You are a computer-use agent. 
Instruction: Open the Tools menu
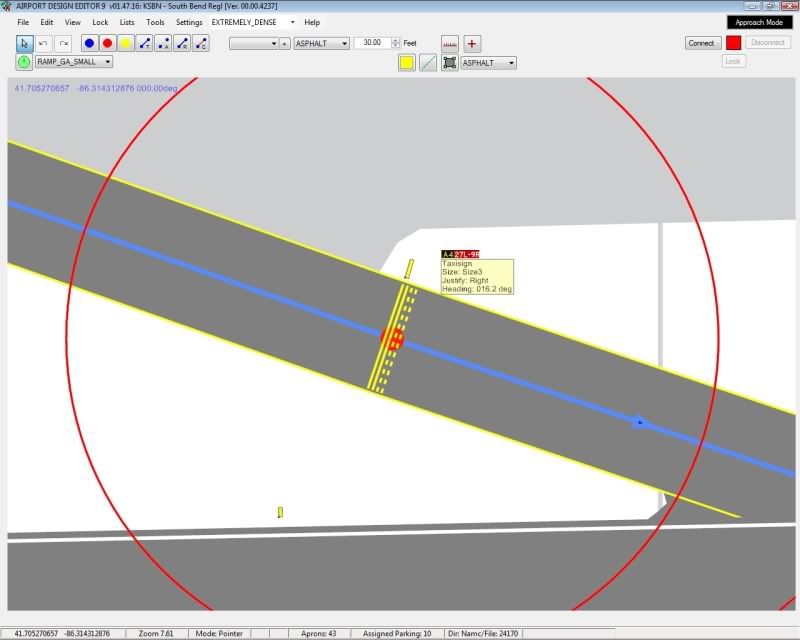(155, 22)
